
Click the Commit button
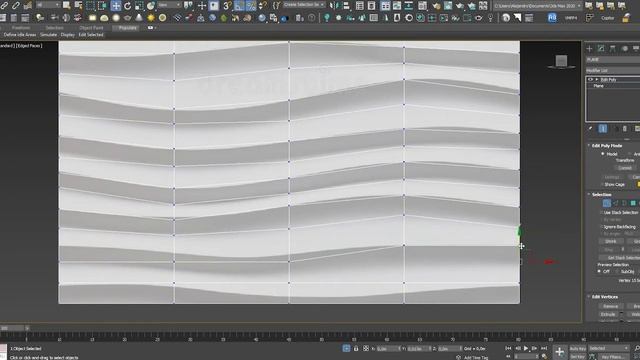click(x=624, y=168)
